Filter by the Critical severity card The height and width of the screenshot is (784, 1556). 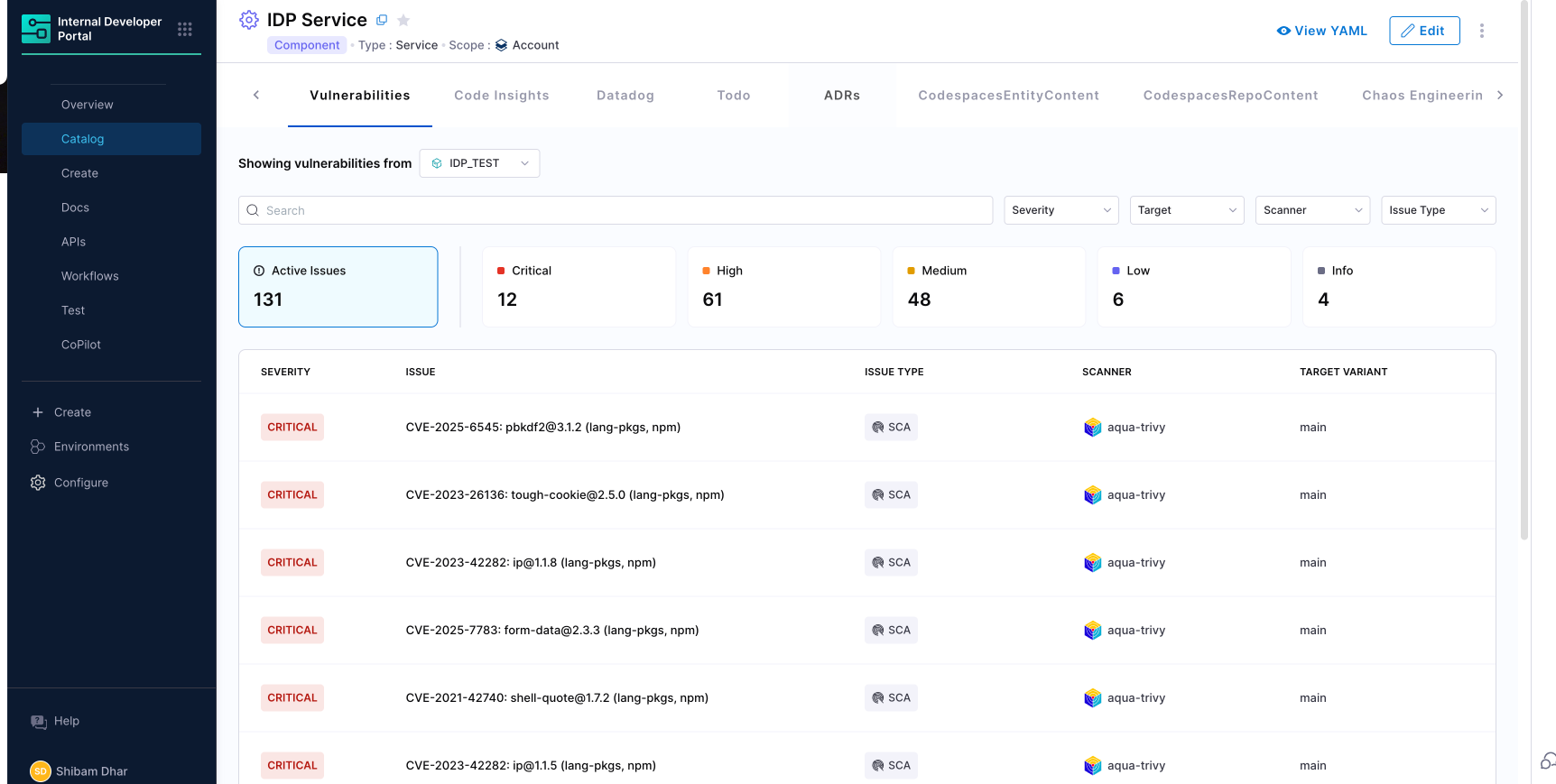579,287
